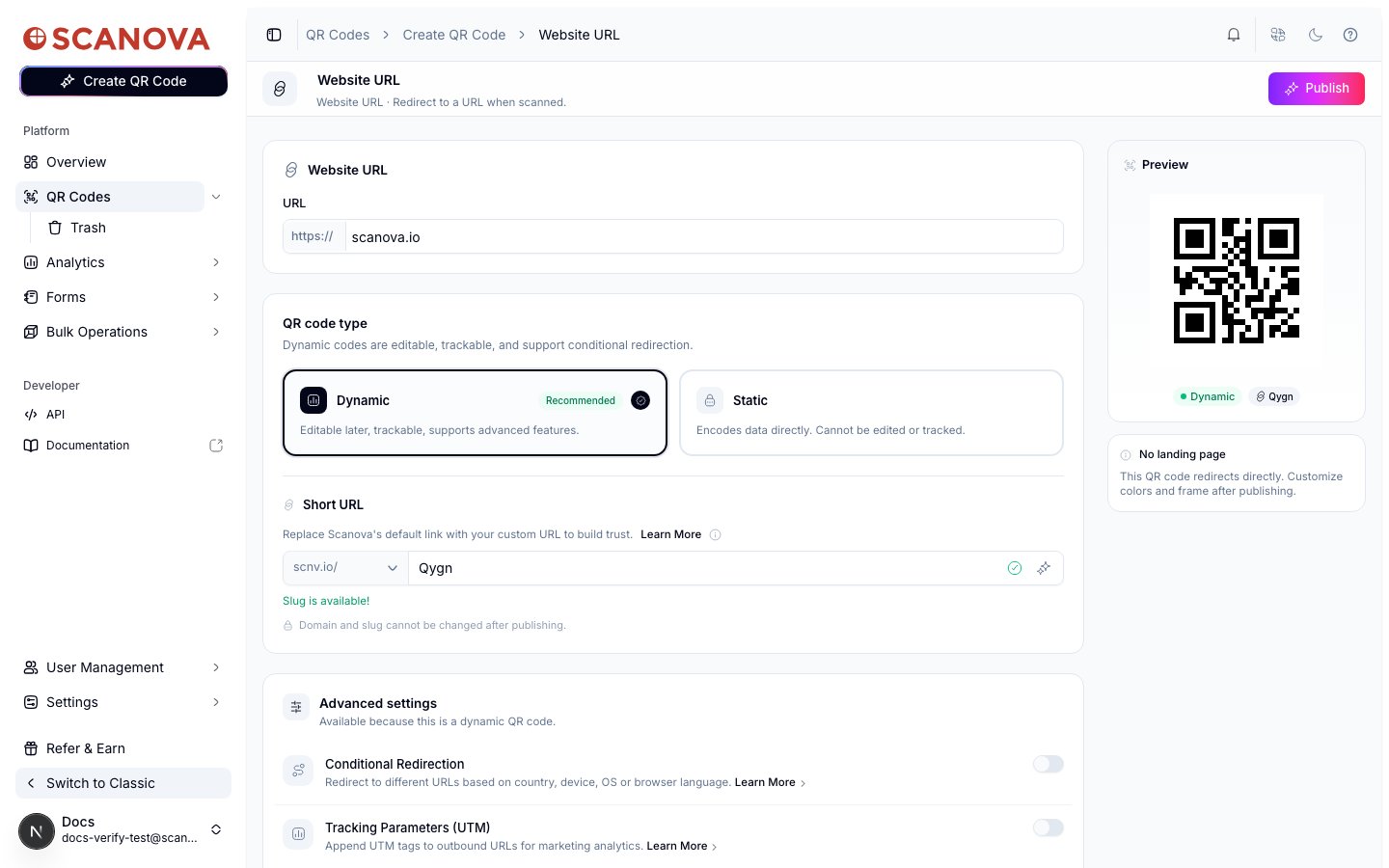Click the 'No landing page' heading
The image size is (1389, 868).
click(x=1182, y=454)
